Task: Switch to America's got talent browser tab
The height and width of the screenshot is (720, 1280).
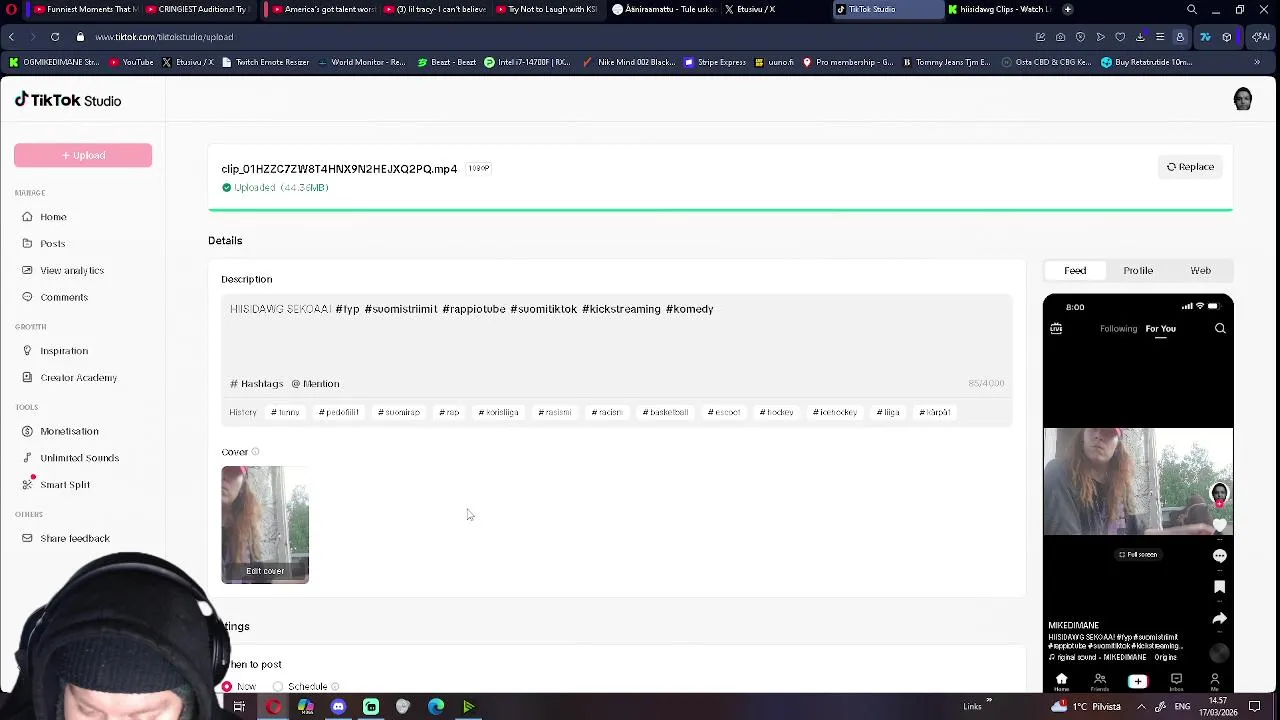Action: (x=322, y=9)
